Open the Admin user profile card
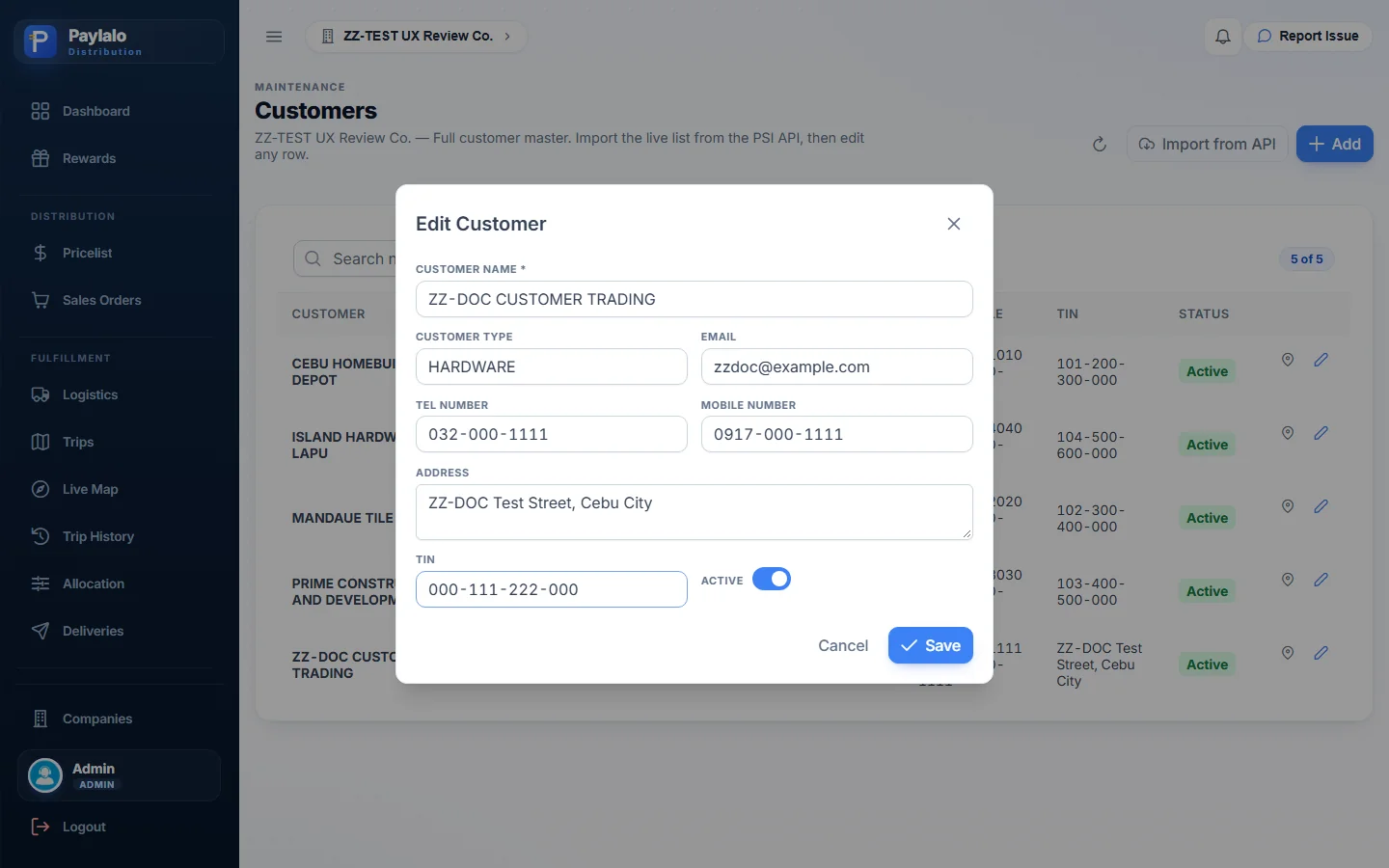This screenshot has width=1389, height=868. (x=120, y=775)
